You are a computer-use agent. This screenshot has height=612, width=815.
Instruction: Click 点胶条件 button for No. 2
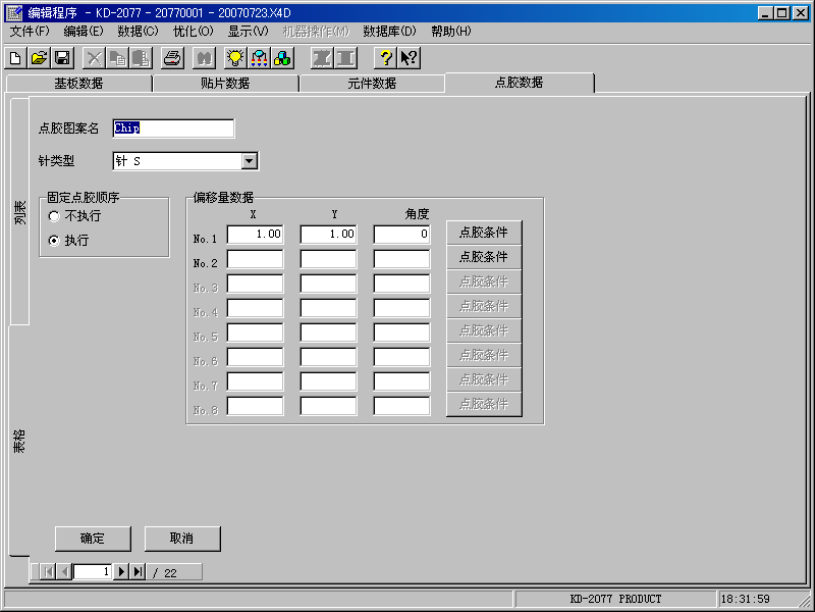tap(484, 257)
